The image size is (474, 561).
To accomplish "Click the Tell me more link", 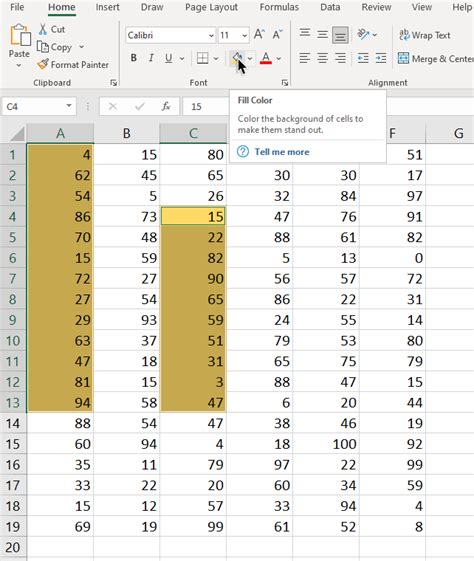I will point(282,152).
